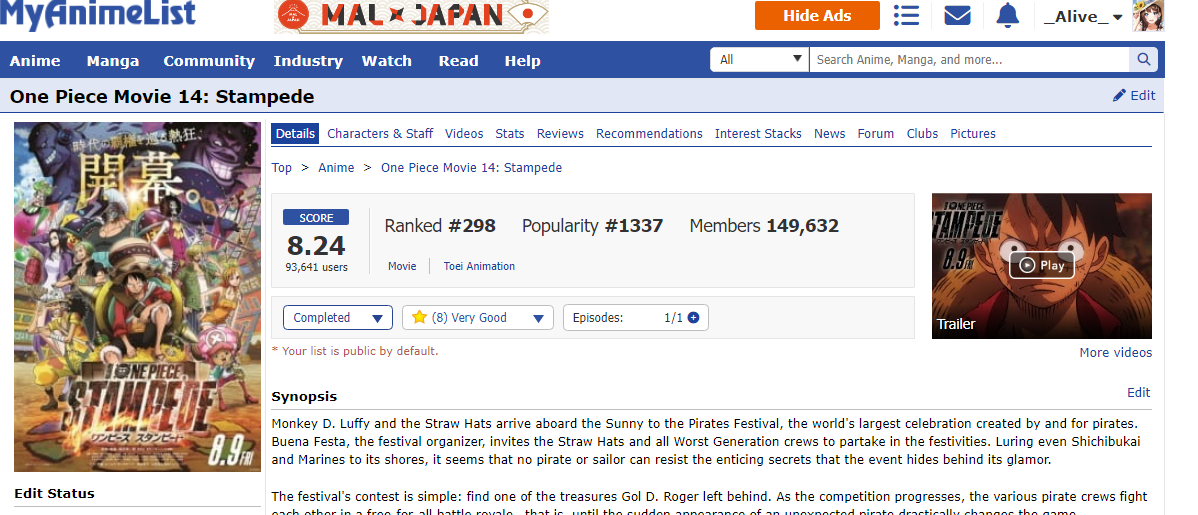Open the (8) Very Good score dropdown

click(x=478, y=318)
